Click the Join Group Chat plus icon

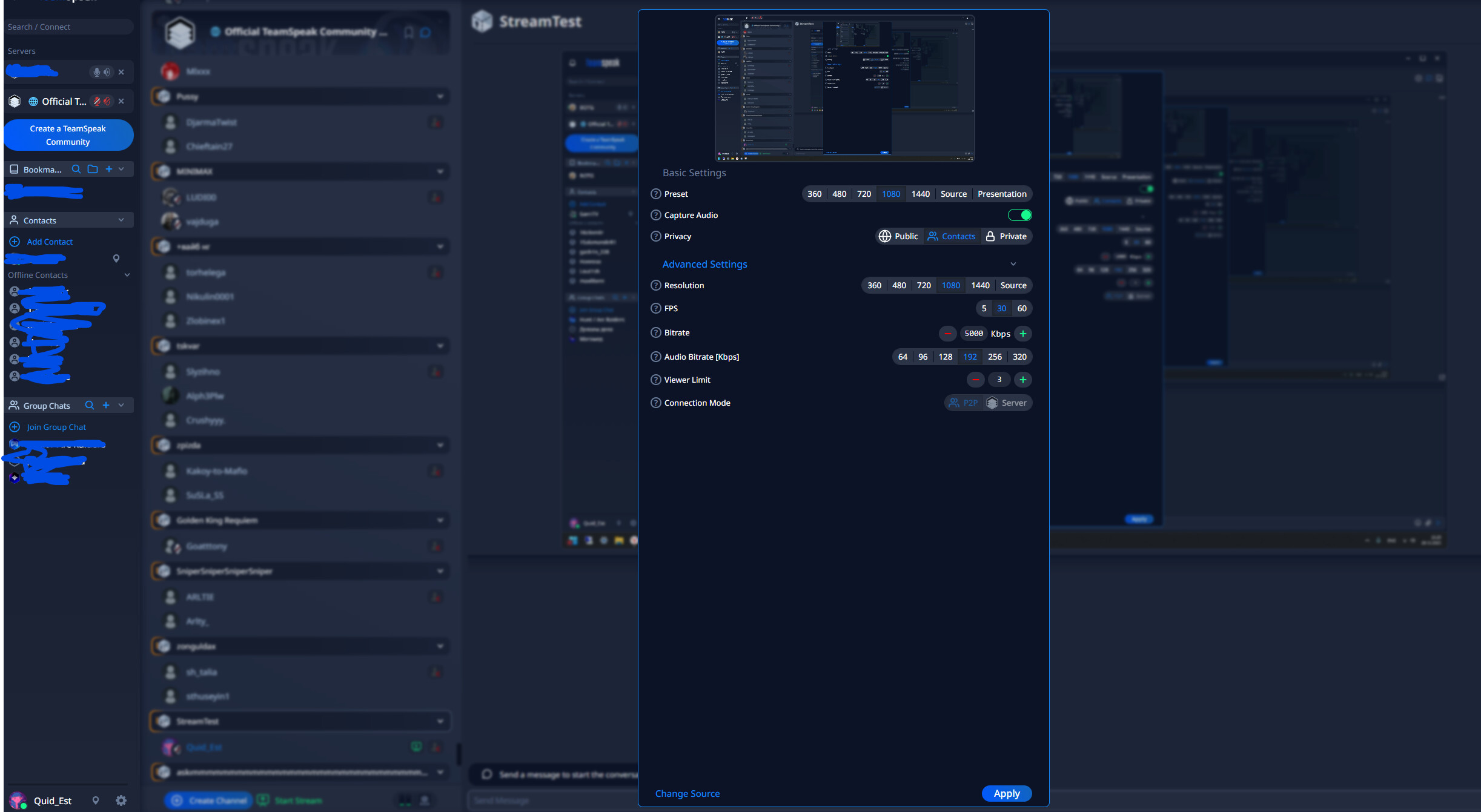pyautogui.click(x=15, y=427)
